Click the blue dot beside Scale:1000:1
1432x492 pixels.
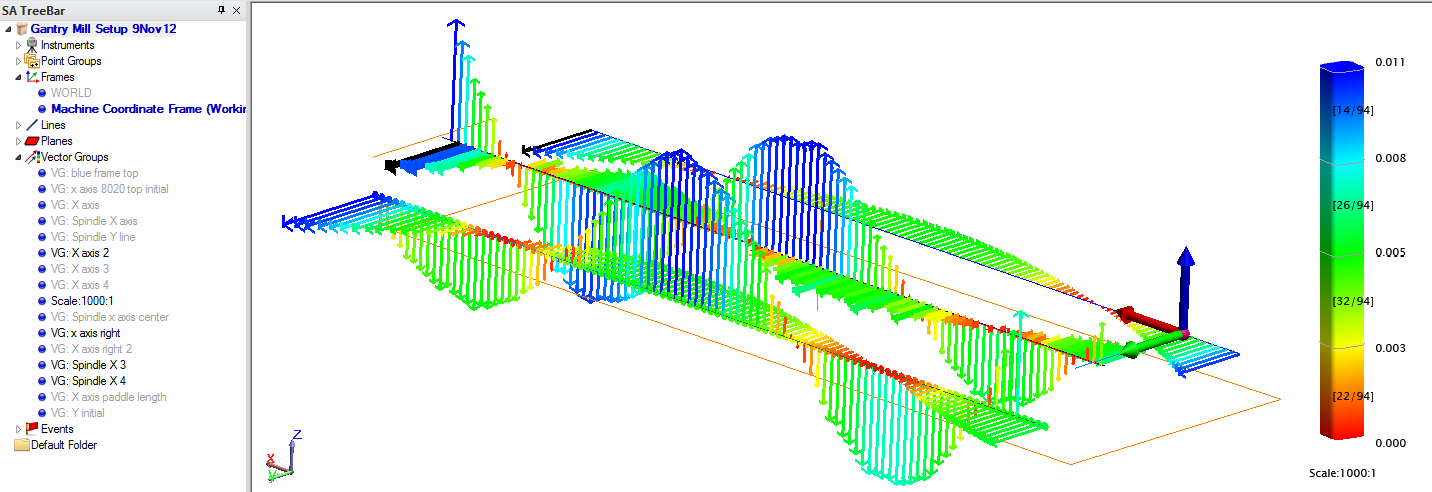[x=42, y=301]
